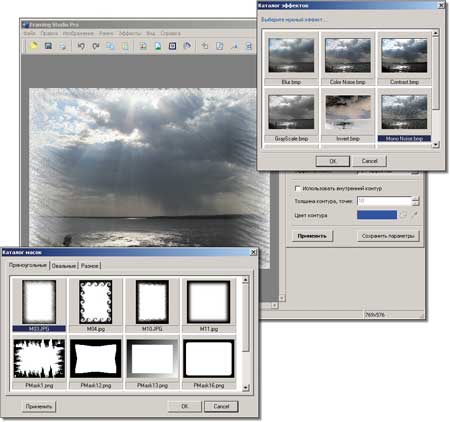Click the last icon in the toolbar
The height and width of the screenshot is (422, 450).
click(x=249, y=46)
